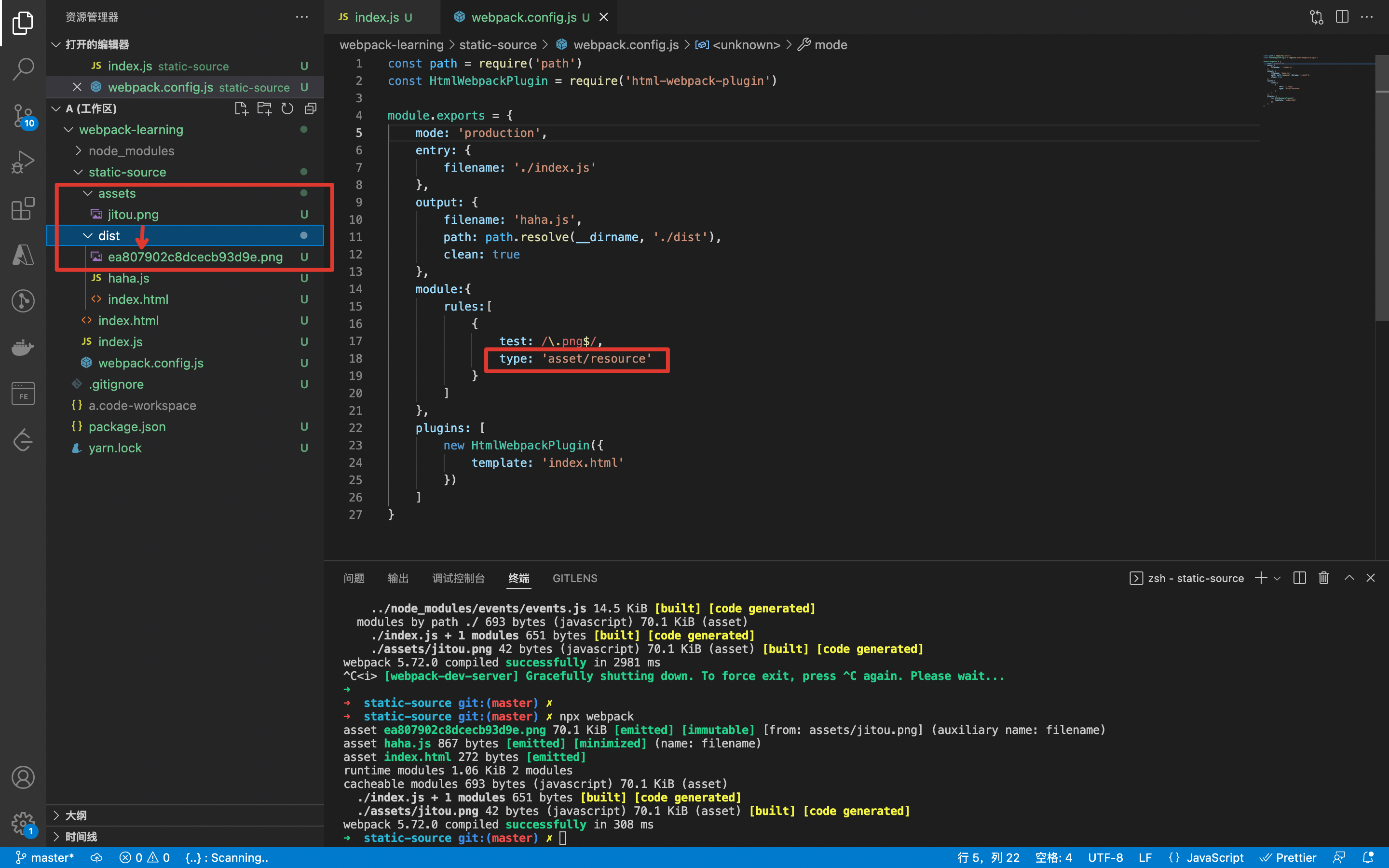Split the editor right icon
Viewport: 1389px width, 868px height.
point(1342,17)
